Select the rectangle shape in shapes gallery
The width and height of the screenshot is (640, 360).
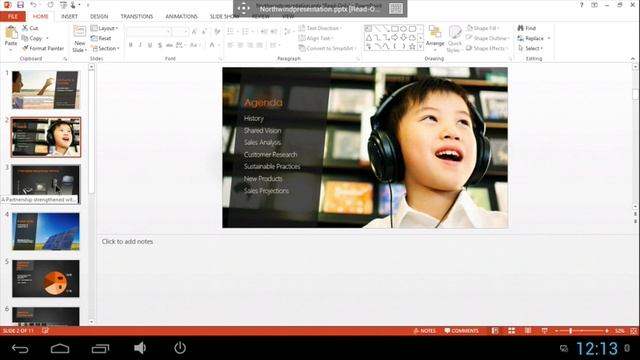395,29
